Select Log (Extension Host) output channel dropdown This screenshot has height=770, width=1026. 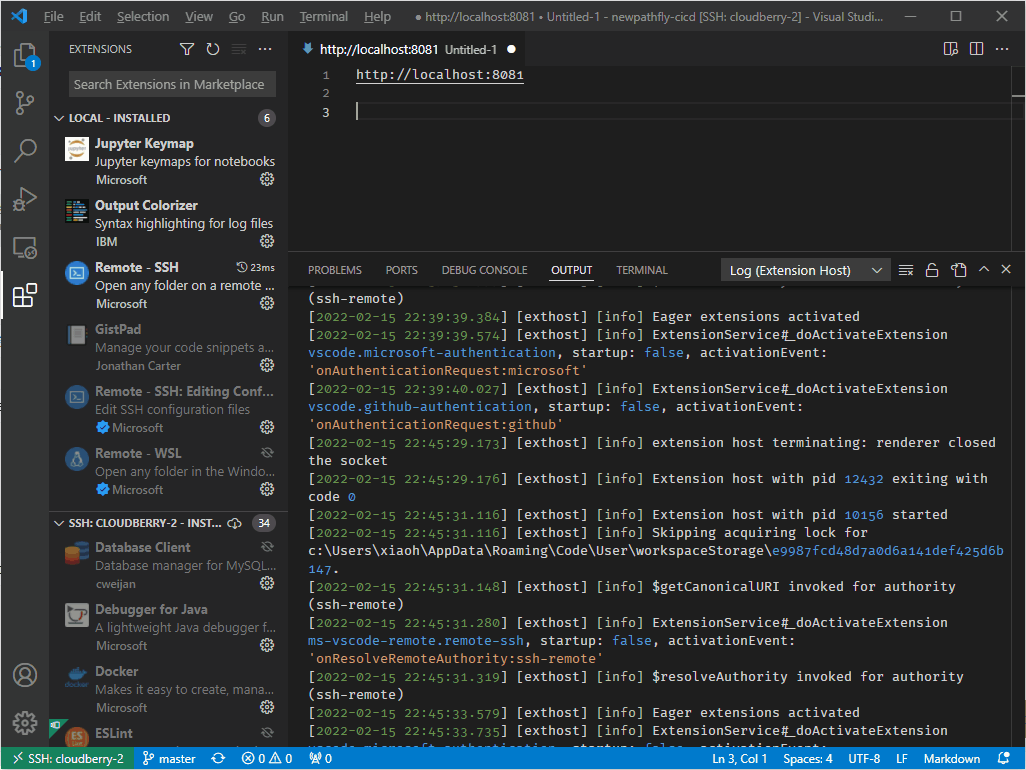pos(805,270)
